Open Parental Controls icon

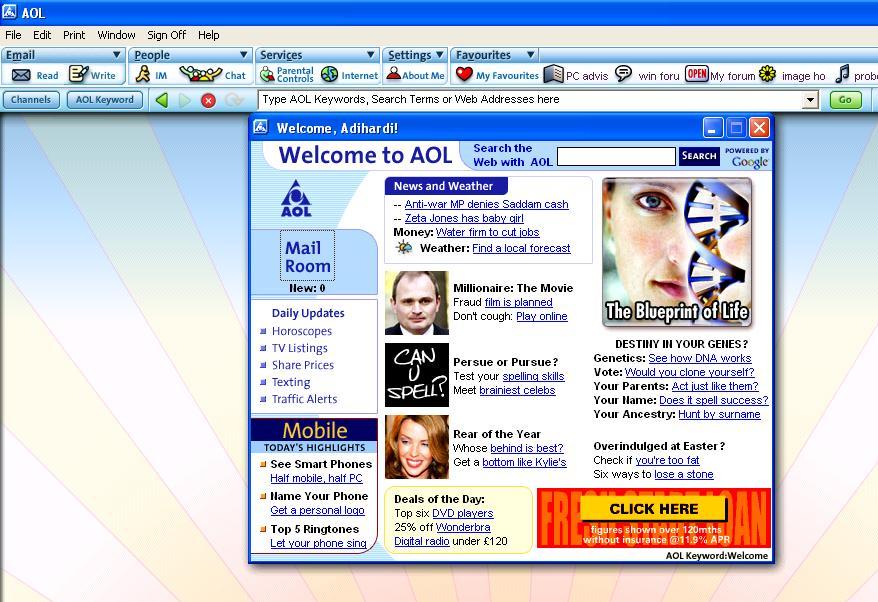(267, 74)
